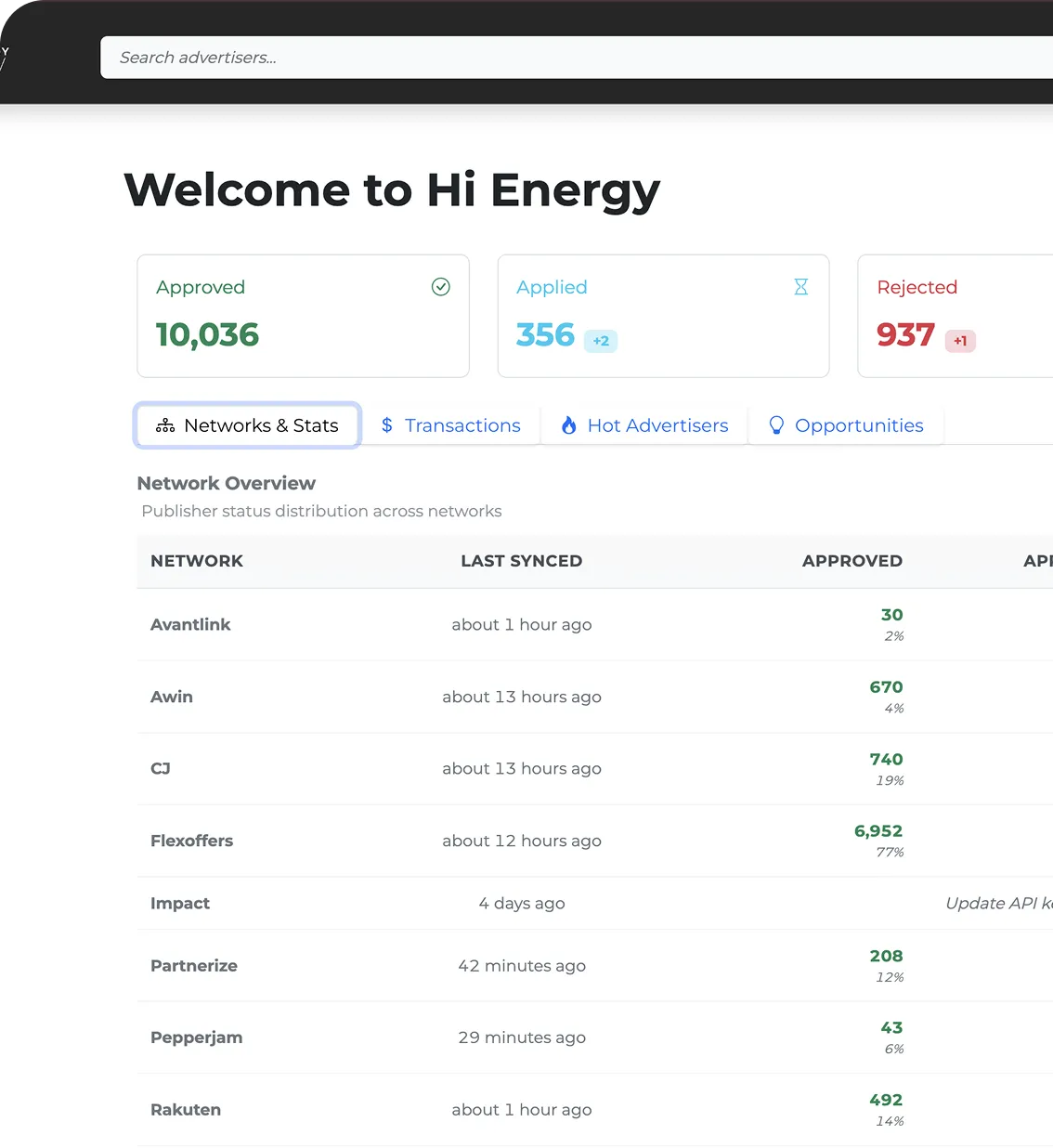Click CJ's 19% approved percentage
The height and width of the screenshot is (1148, 1053).
[x=890, y=780]
